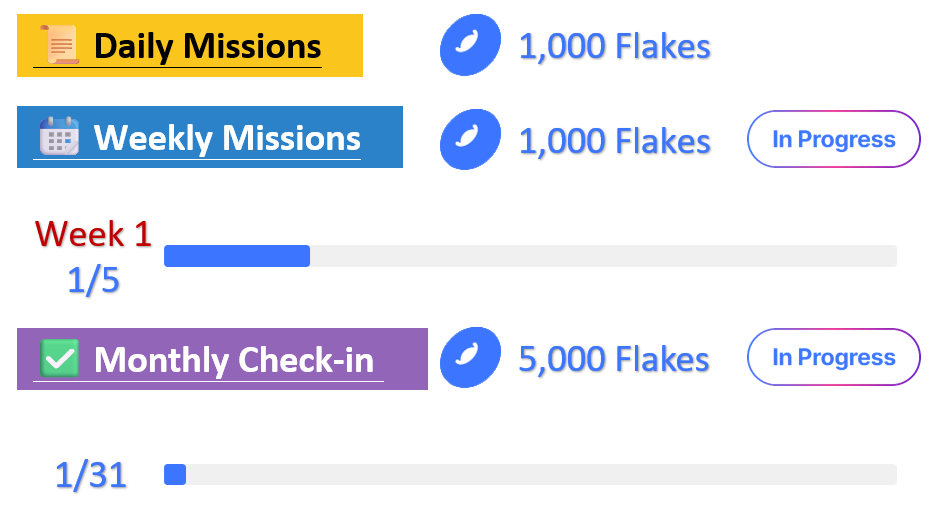This screenshot has width=930, height=530.
Task: Select the Daily Missions 1,000 Flakes reward text
Action: (x=614, y=46)
